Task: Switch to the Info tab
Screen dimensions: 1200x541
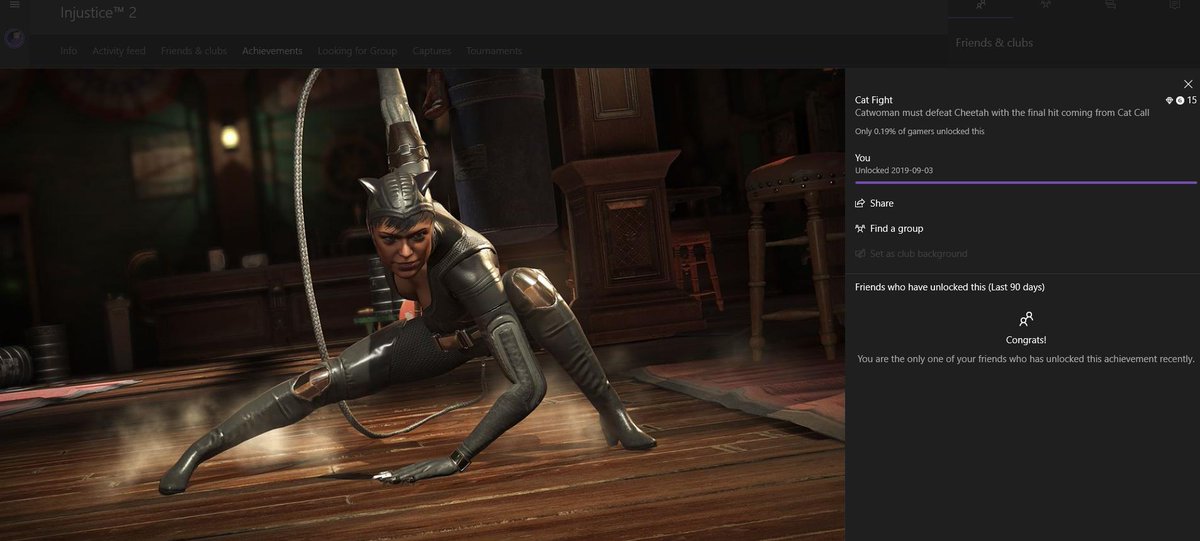Action: coord(68,51)
